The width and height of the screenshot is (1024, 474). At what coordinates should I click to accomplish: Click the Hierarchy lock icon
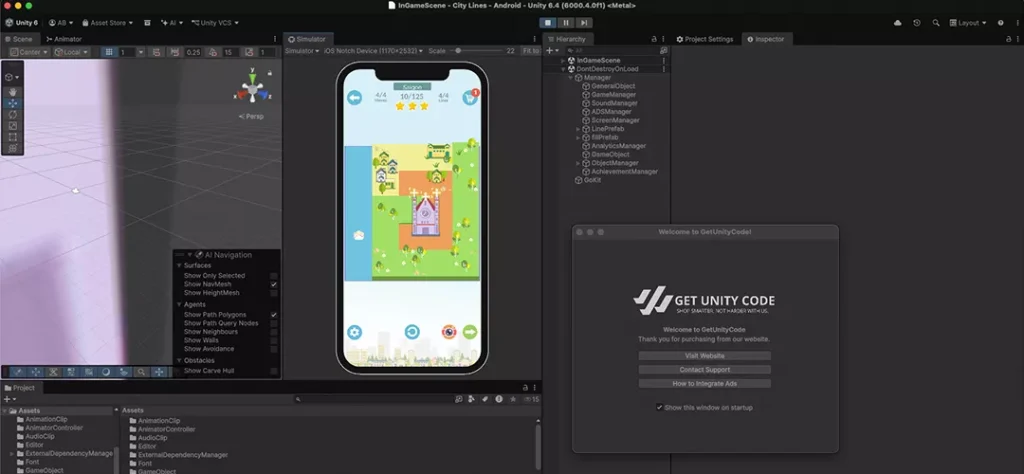point(654,39)
